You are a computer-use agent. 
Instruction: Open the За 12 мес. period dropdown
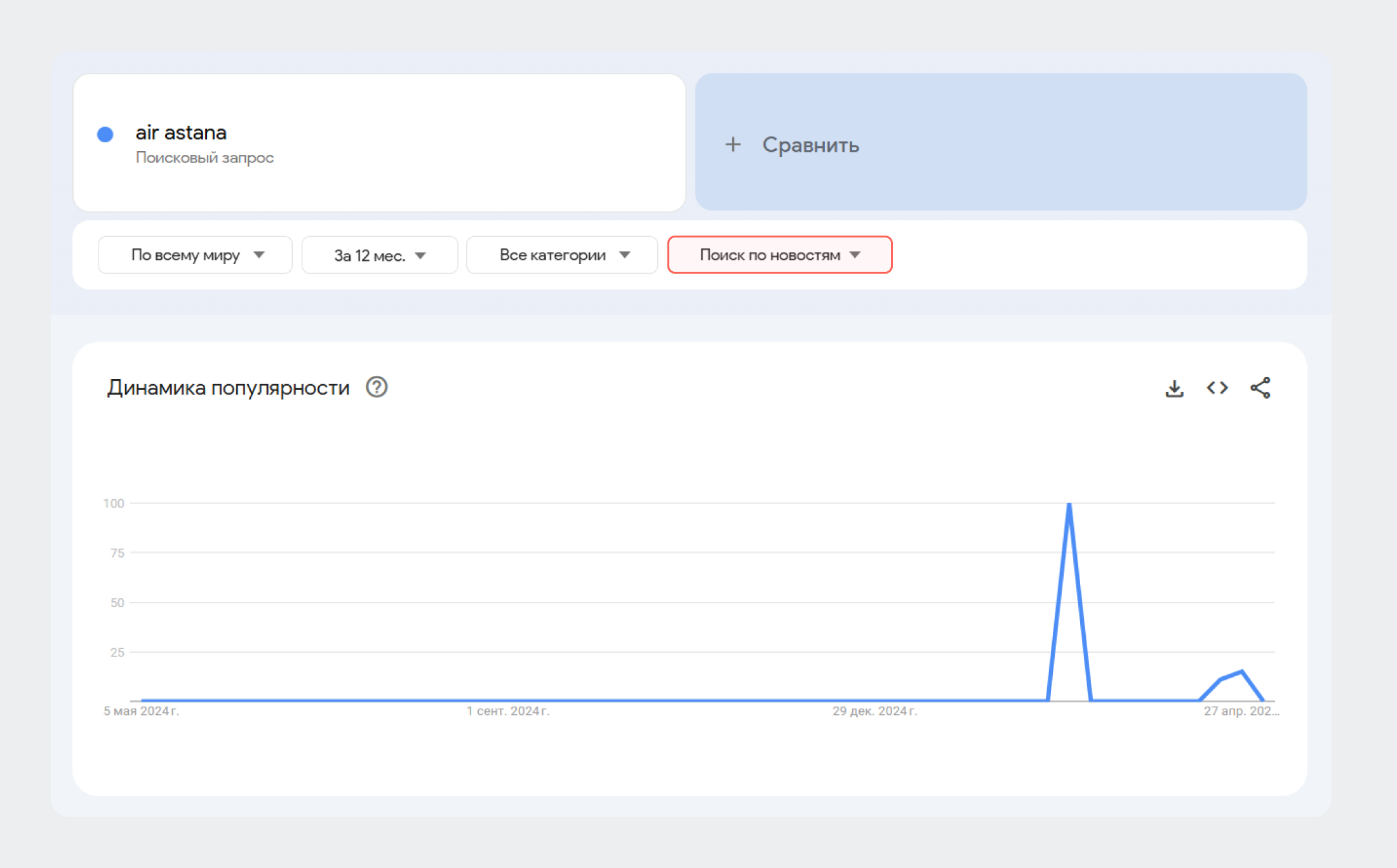(x=380, y=255)
